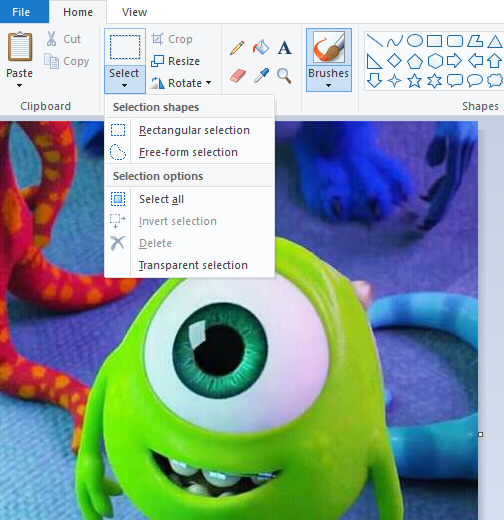Choose the Pentagon shape
504x520 pixels.
[415, 61]
